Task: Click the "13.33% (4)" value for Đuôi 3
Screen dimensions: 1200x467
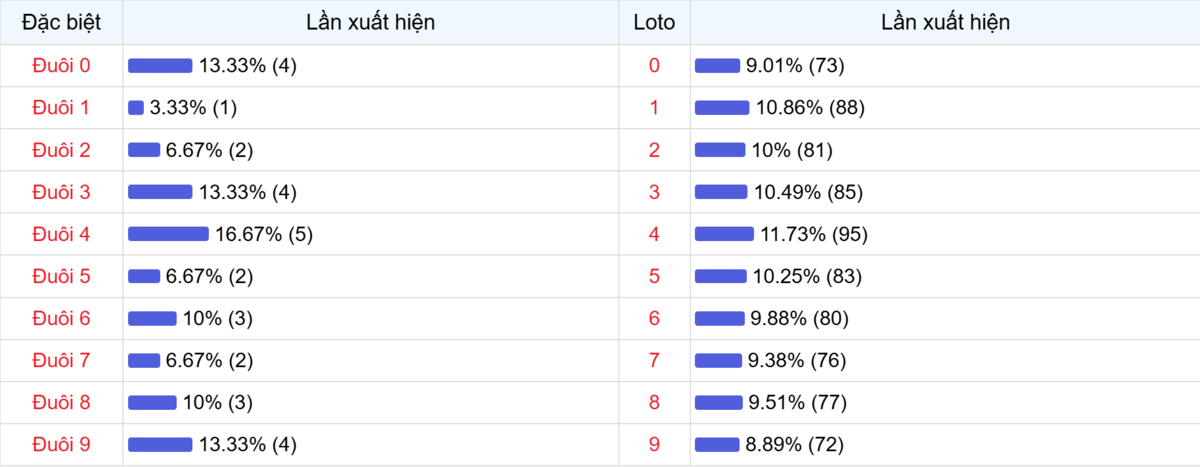Action: [x=248, y=192]
